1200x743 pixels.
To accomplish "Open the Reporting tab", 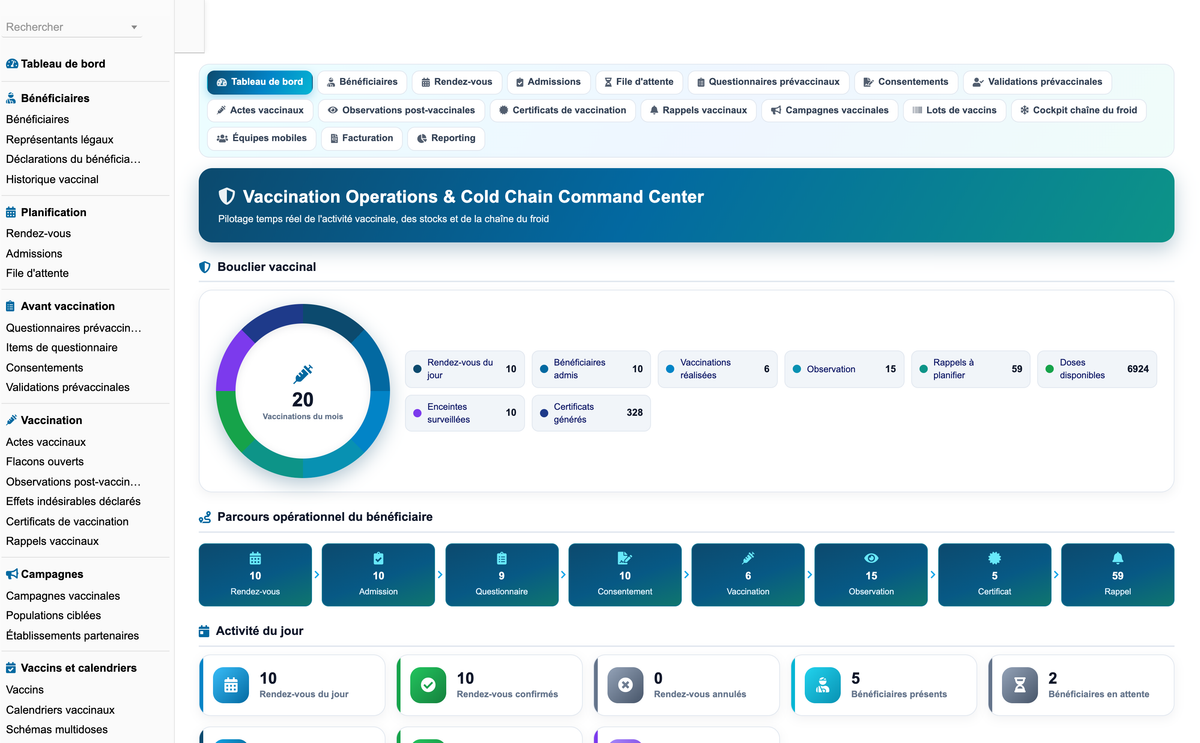I will click(x=446, y=138).
